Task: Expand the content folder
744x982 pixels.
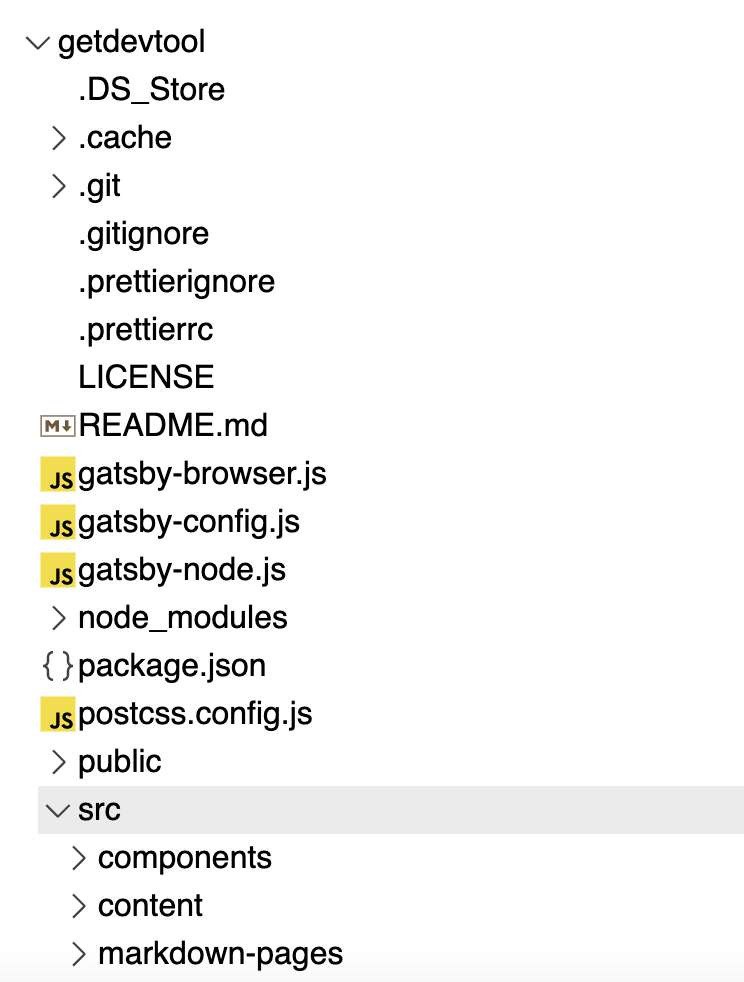Action: (x=78, y=905)
